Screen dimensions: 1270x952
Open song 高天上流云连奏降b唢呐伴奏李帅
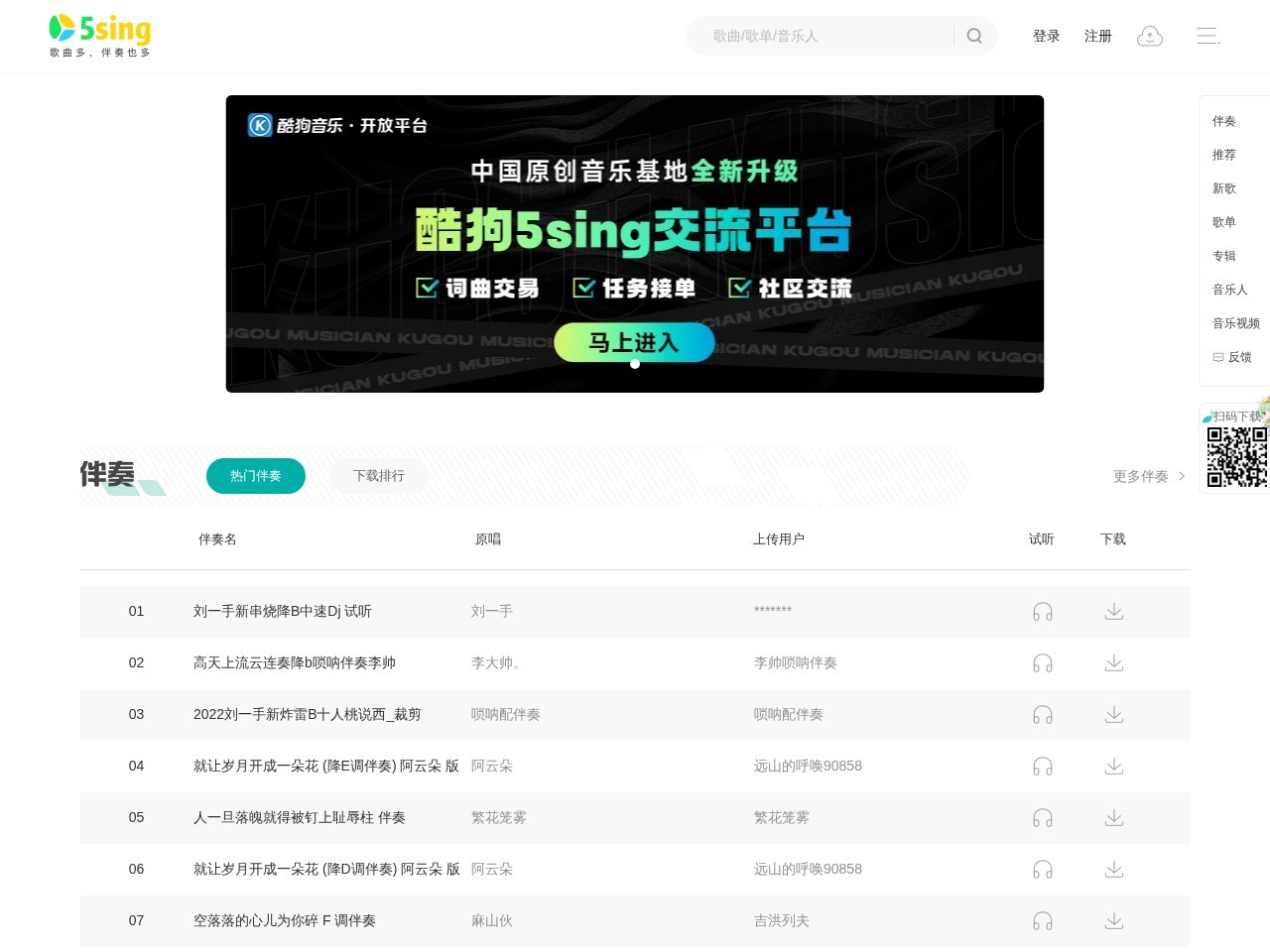(x=295, y=662)
